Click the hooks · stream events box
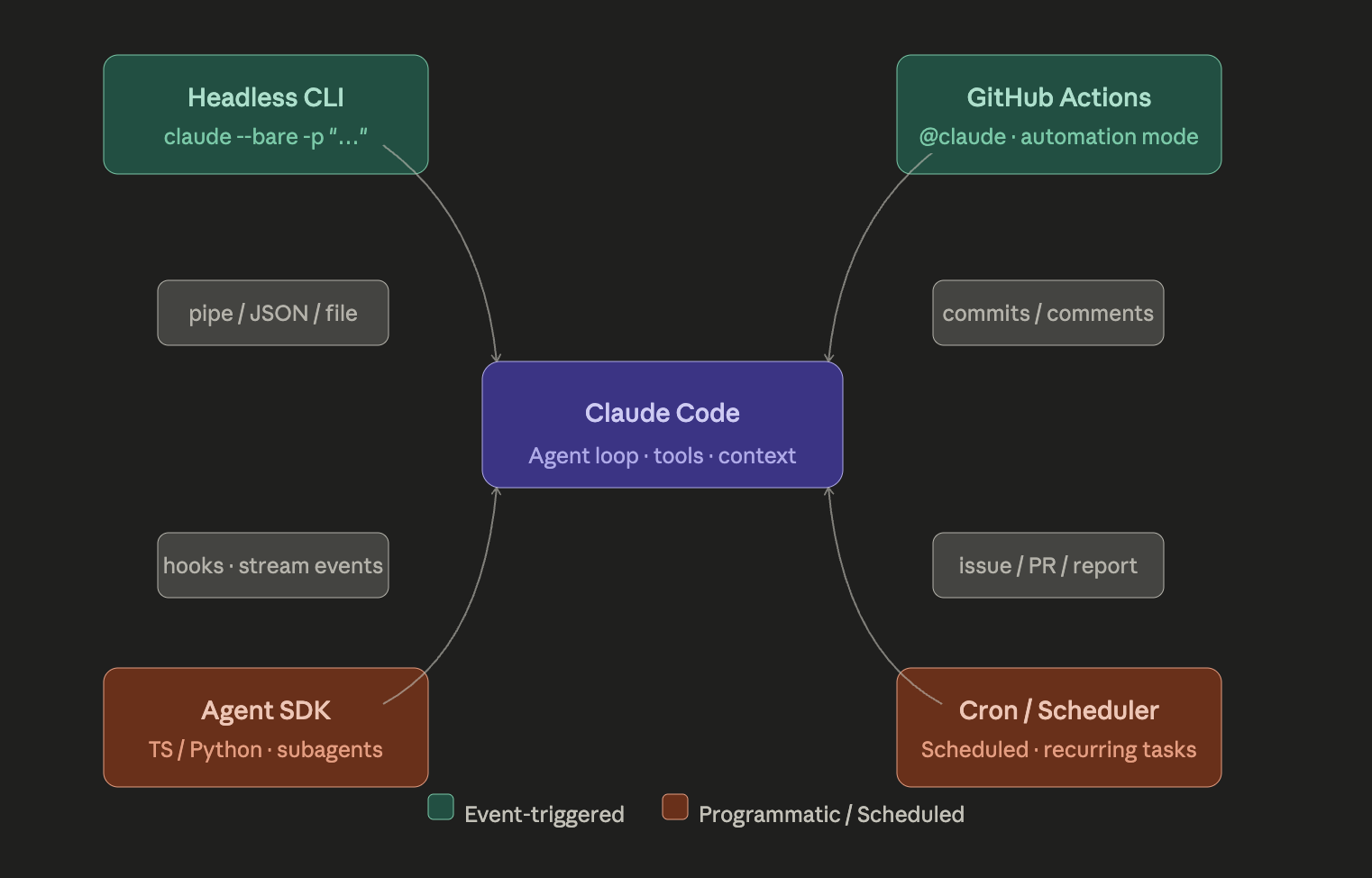The image size is (1372, 878). 273,565
